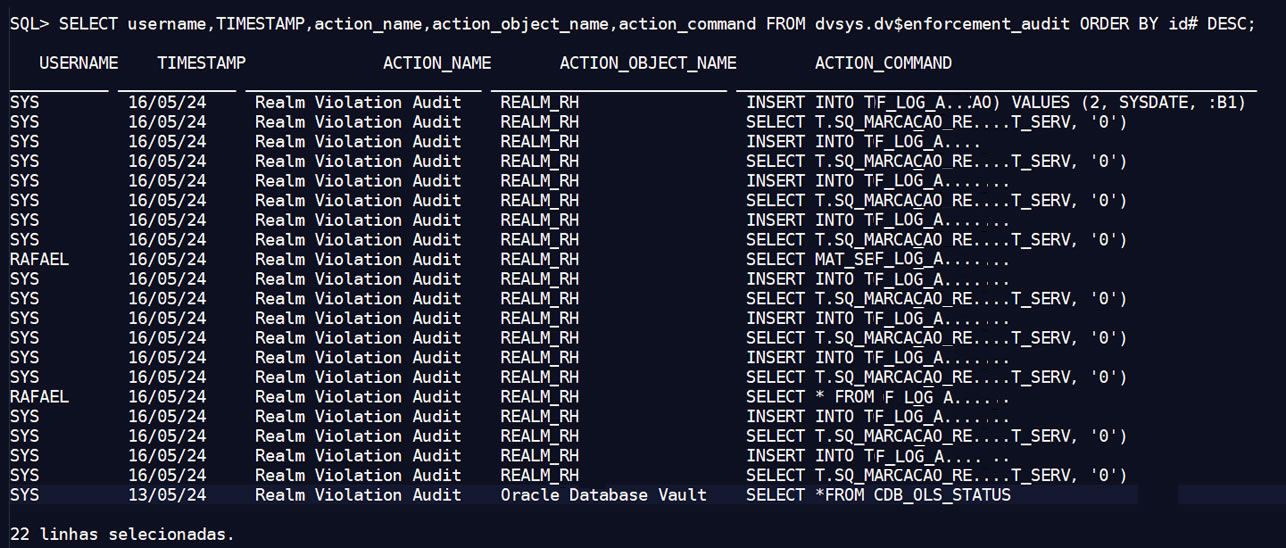Click the SQL> prompt at the top

(x=29, y=24)
